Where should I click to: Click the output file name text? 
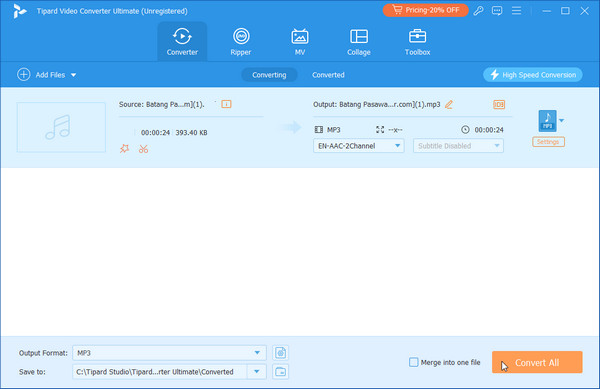377,104
